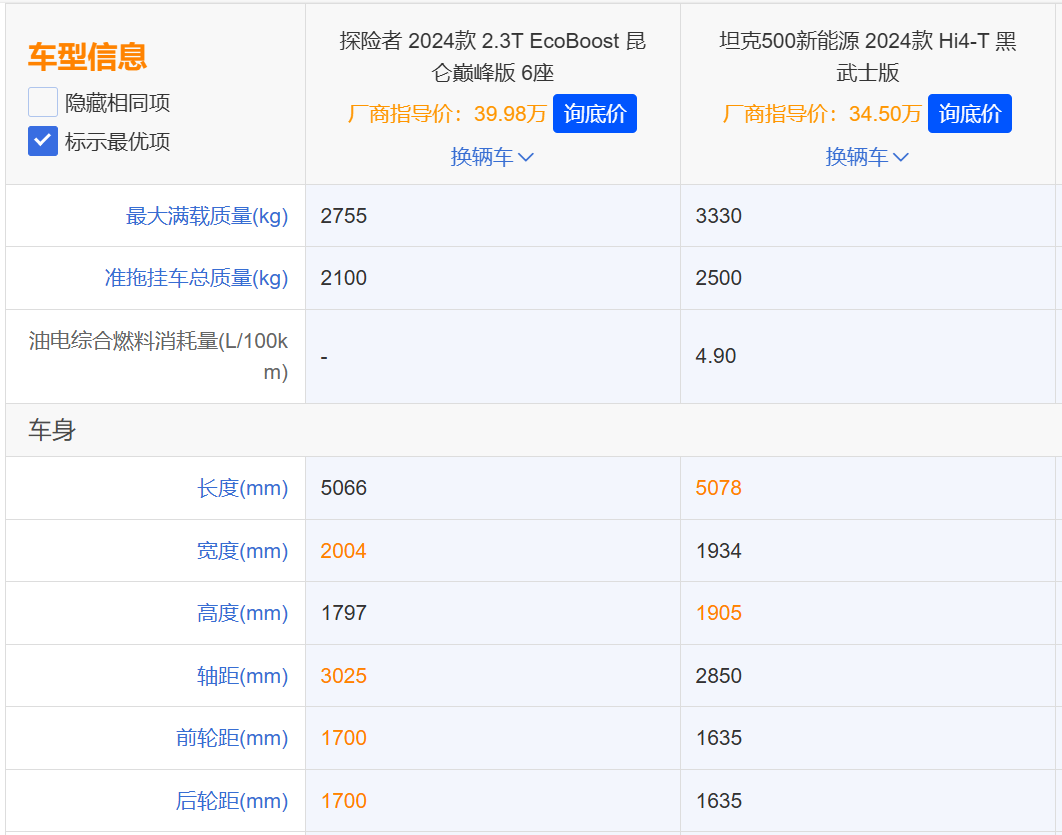Click the 高度(mm) parameter label

click(242, 613)
